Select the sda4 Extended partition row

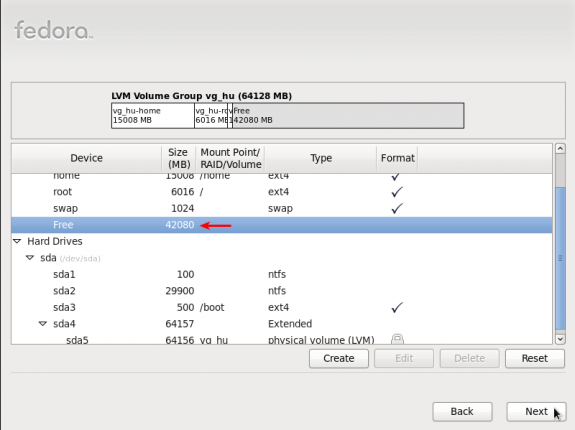tap(282, 324)
